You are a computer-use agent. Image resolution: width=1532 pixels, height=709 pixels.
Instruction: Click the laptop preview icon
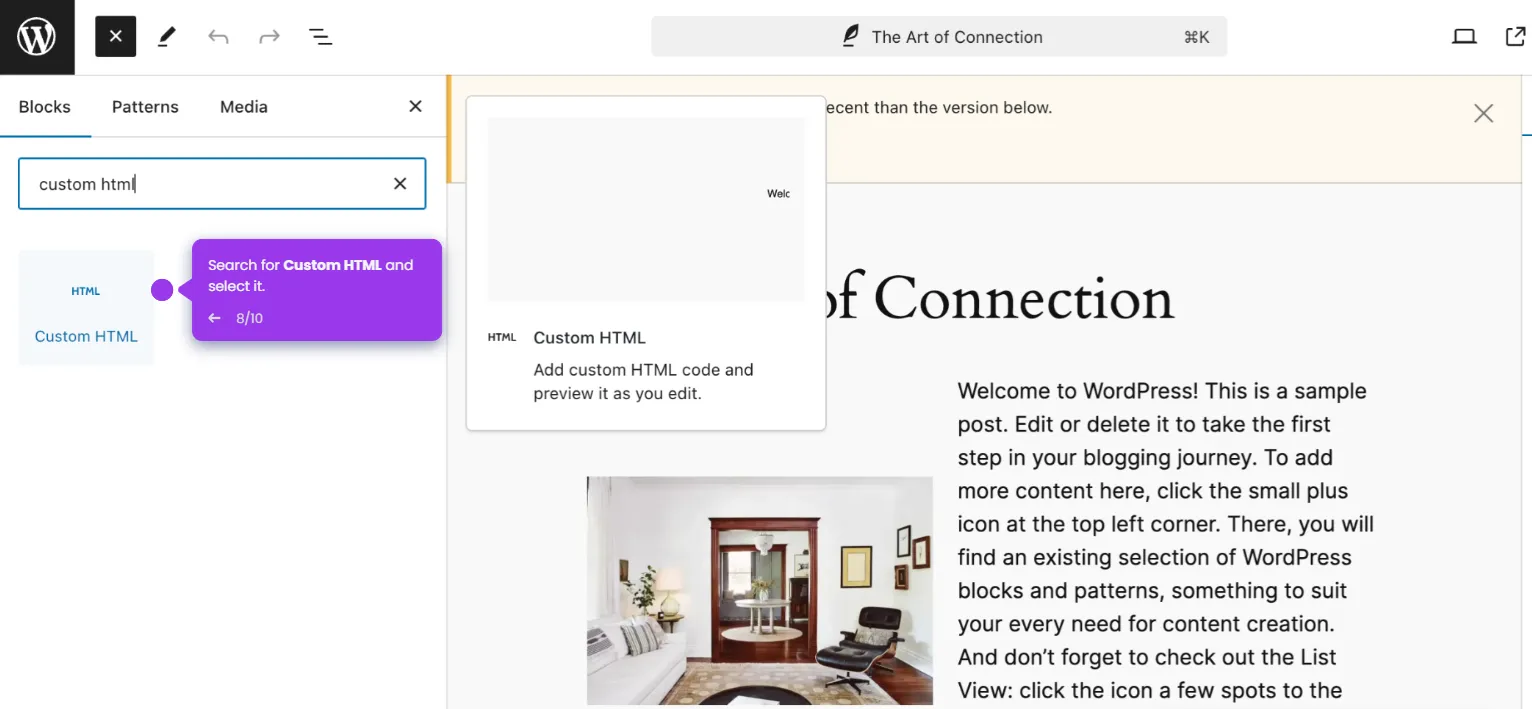[1464, 37]
